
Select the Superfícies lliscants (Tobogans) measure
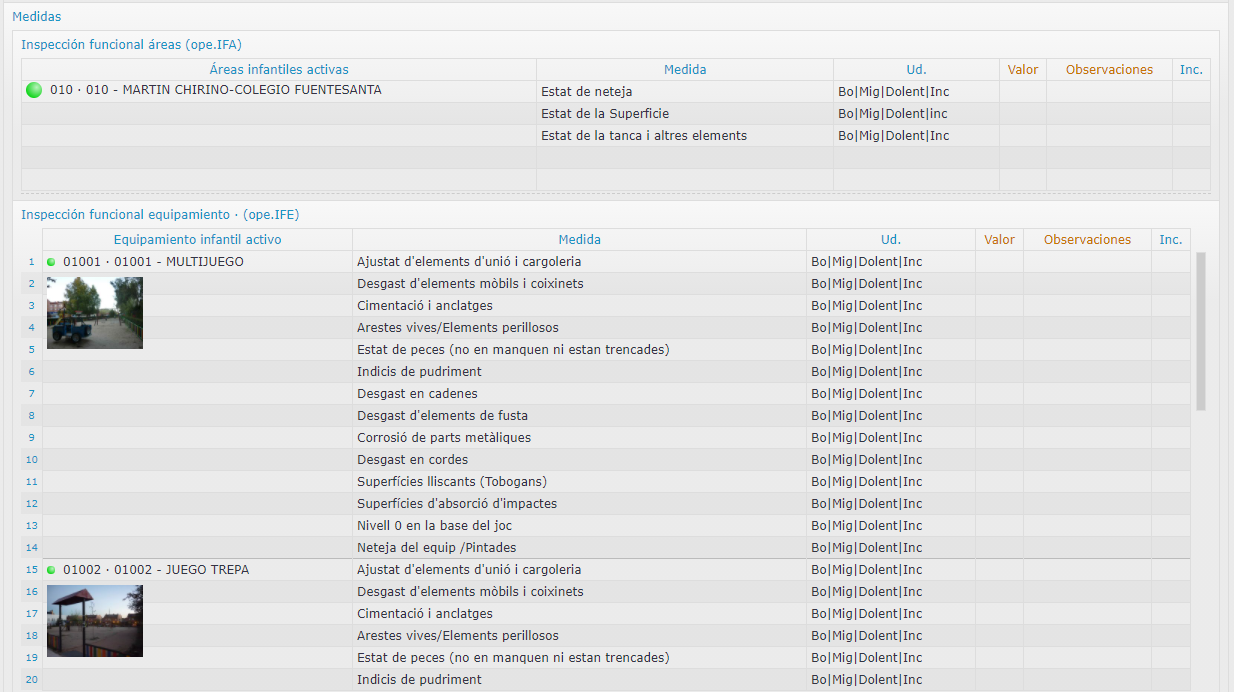pos(452,482)
